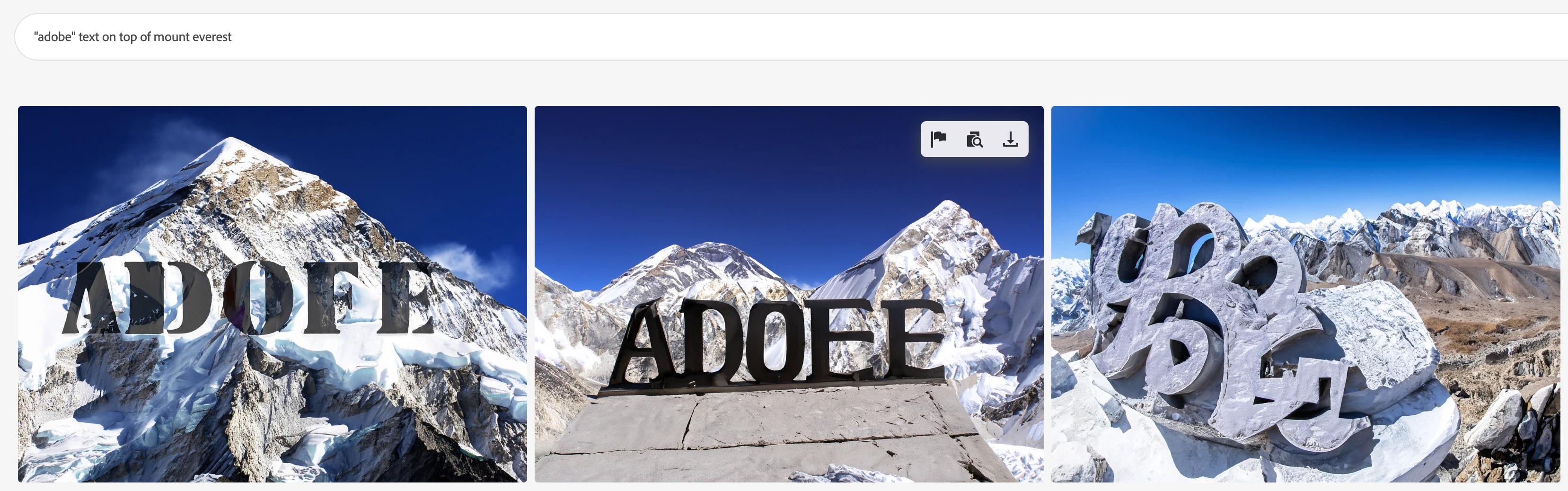Click the black ADOEE lettering in center result
Image resolution: width=1568 pixels, height=491 pixels.
pyautogui.click(x=779, y=341)
